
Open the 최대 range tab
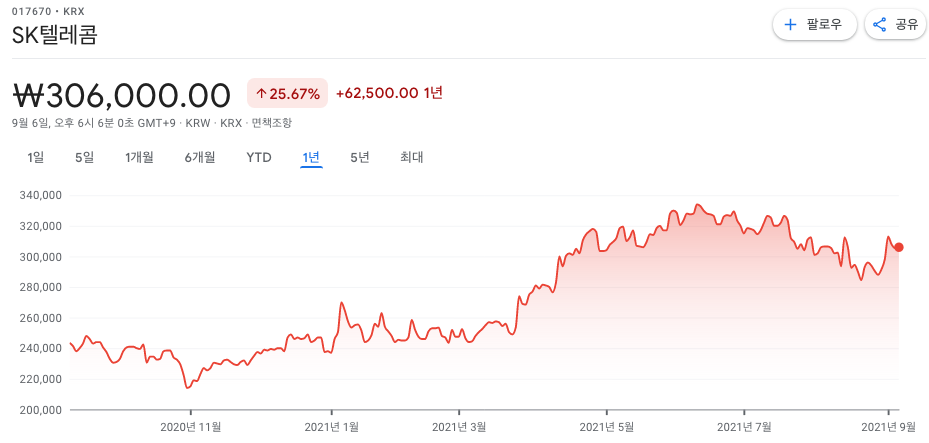point(411,158)
